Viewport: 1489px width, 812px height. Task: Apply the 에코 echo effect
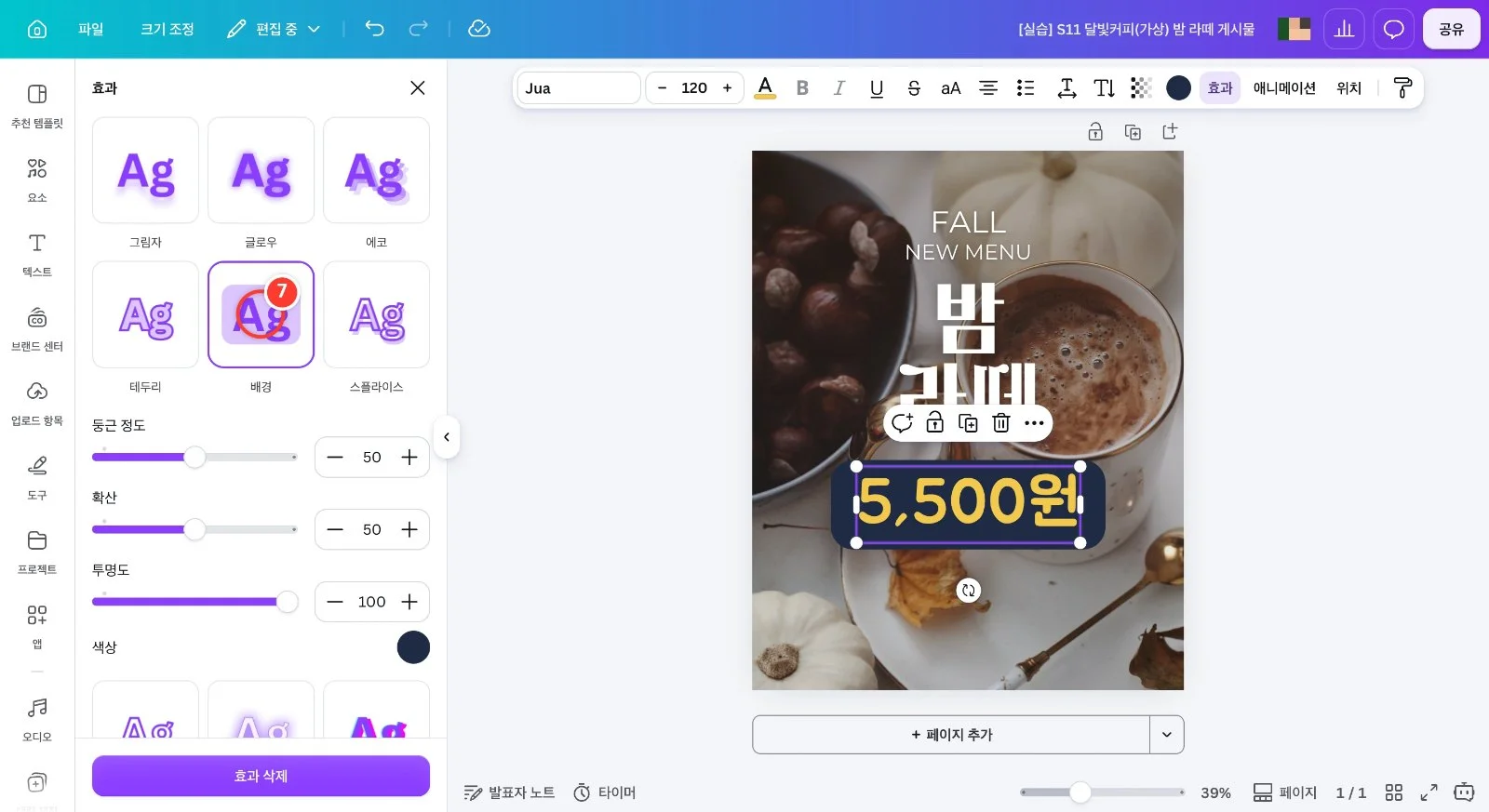click(376, 170)
